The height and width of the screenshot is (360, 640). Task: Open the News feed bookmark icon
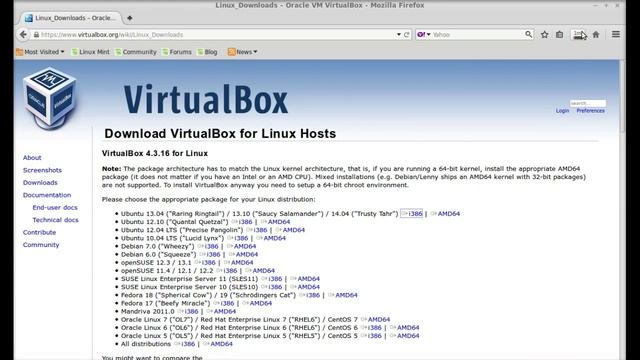231,52
